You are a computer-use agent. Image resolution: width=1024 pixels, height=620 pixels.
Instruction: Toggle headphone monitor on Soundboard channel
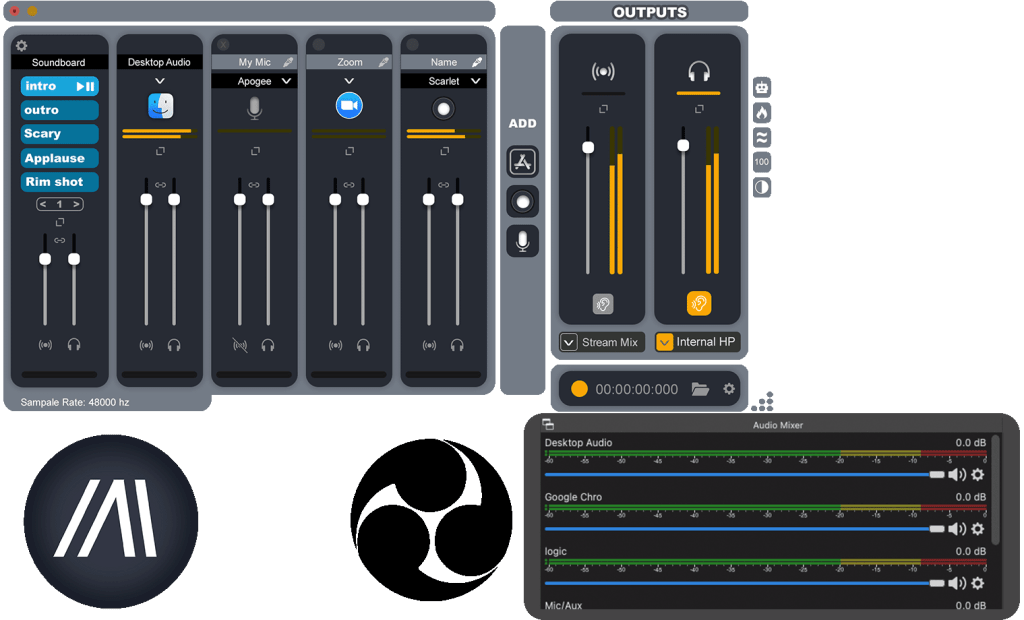[x=74, y=345]
